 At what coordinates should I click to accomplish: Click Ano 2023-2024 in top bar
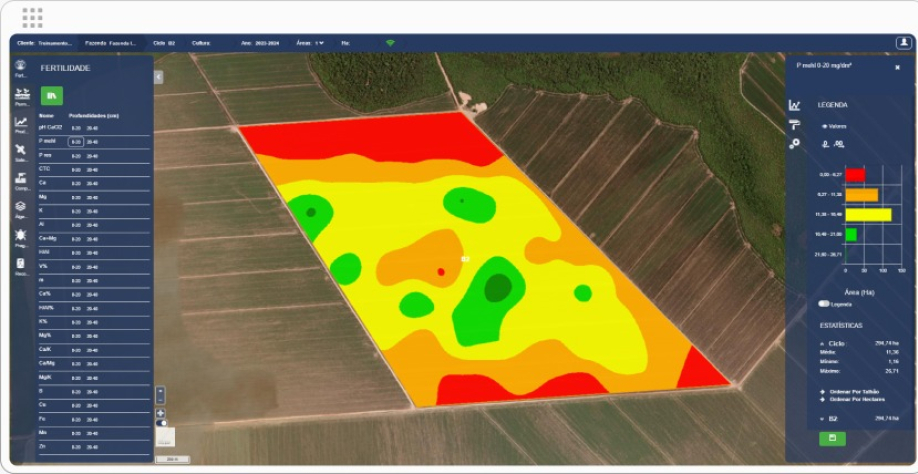[x=262, y=43]
